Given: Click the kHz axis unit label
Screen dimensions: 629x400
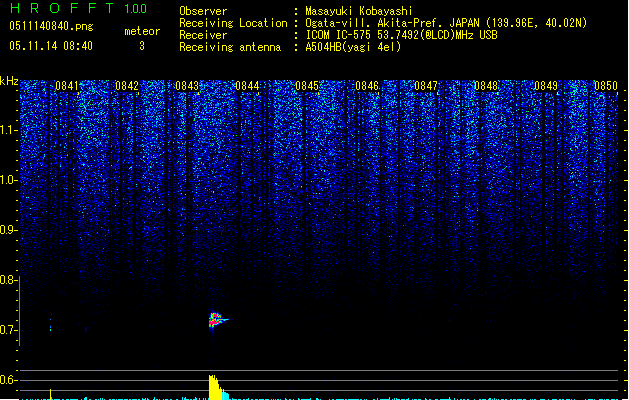Looking at the screenshot, I should 9,81.
